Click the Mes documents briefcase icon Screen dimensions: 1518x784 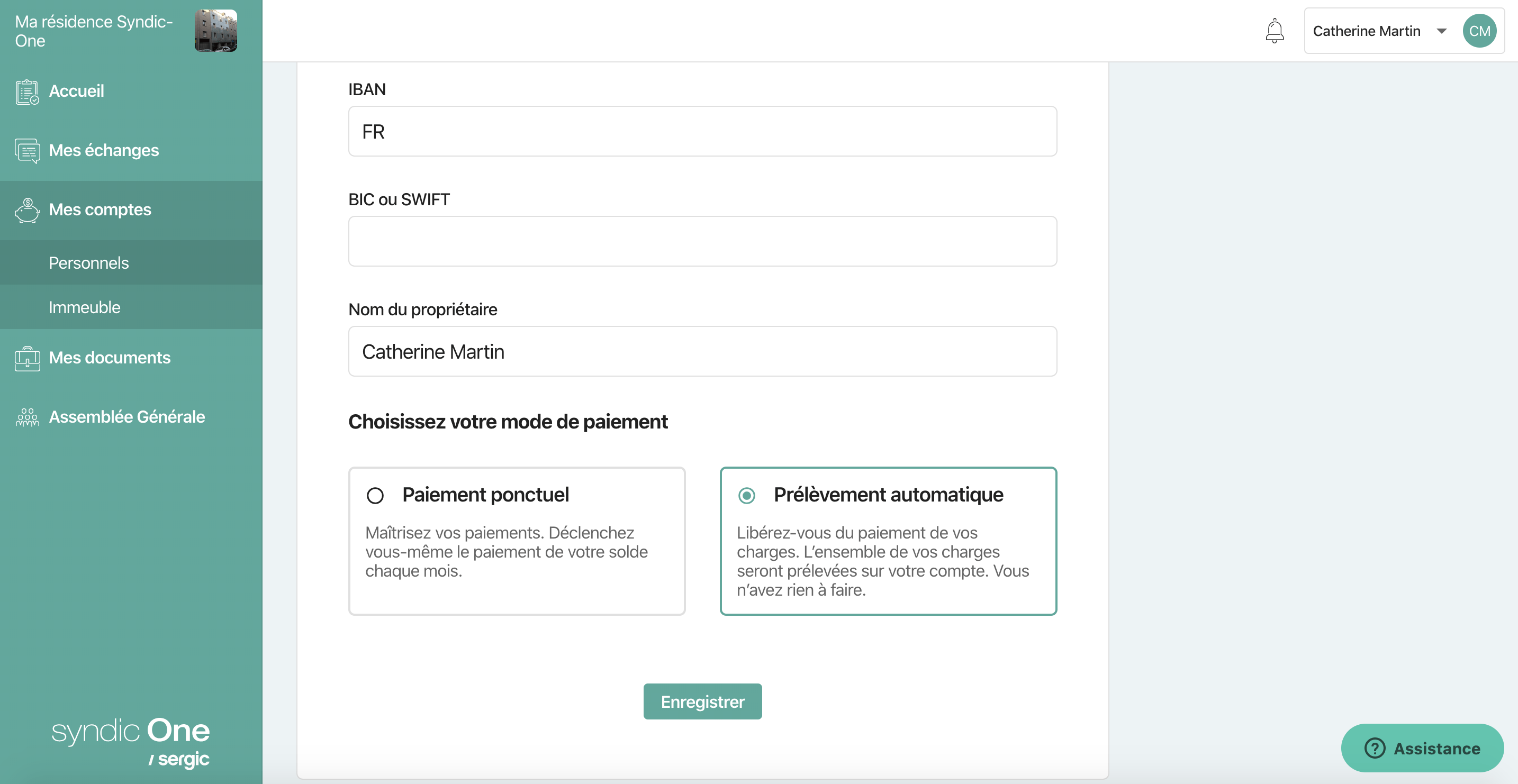27,358
